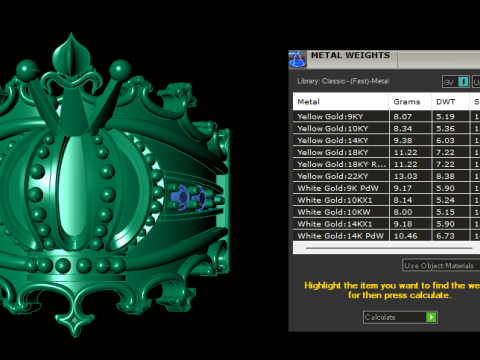Click the 8.14 grams value
Screen dimensions: 480x360
(x=402, y=200)
